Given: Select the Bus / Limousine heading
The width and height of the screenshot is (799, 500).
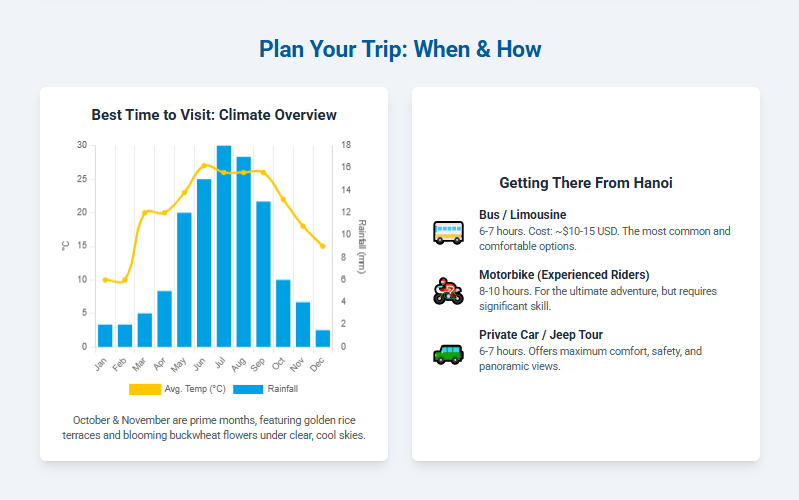Looking at the screenshot, I should [522, 215].
